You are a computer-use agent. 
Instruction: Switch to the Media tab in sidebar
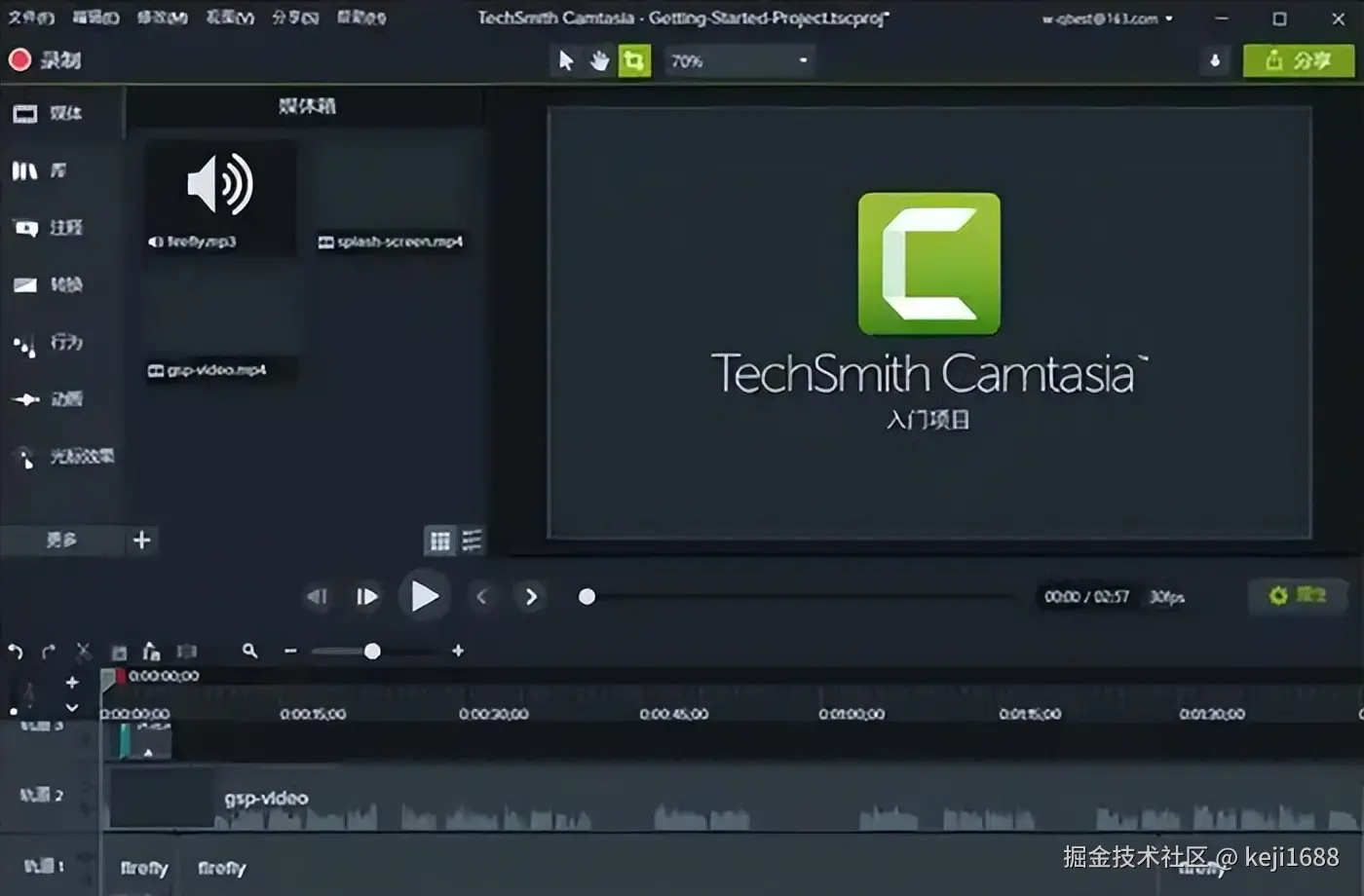[x=62, y=113]
